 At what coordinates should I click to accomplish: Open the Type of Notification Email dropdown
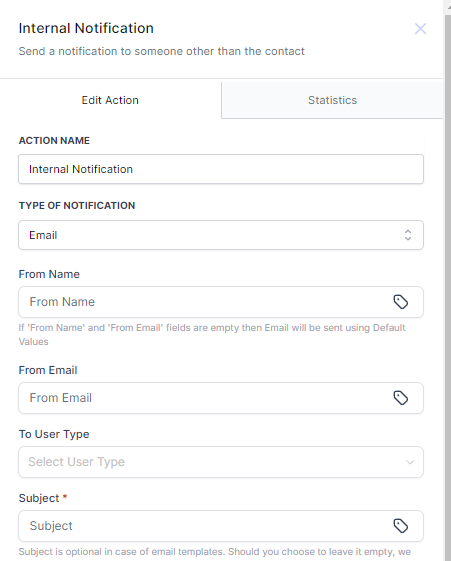point(221,235)
